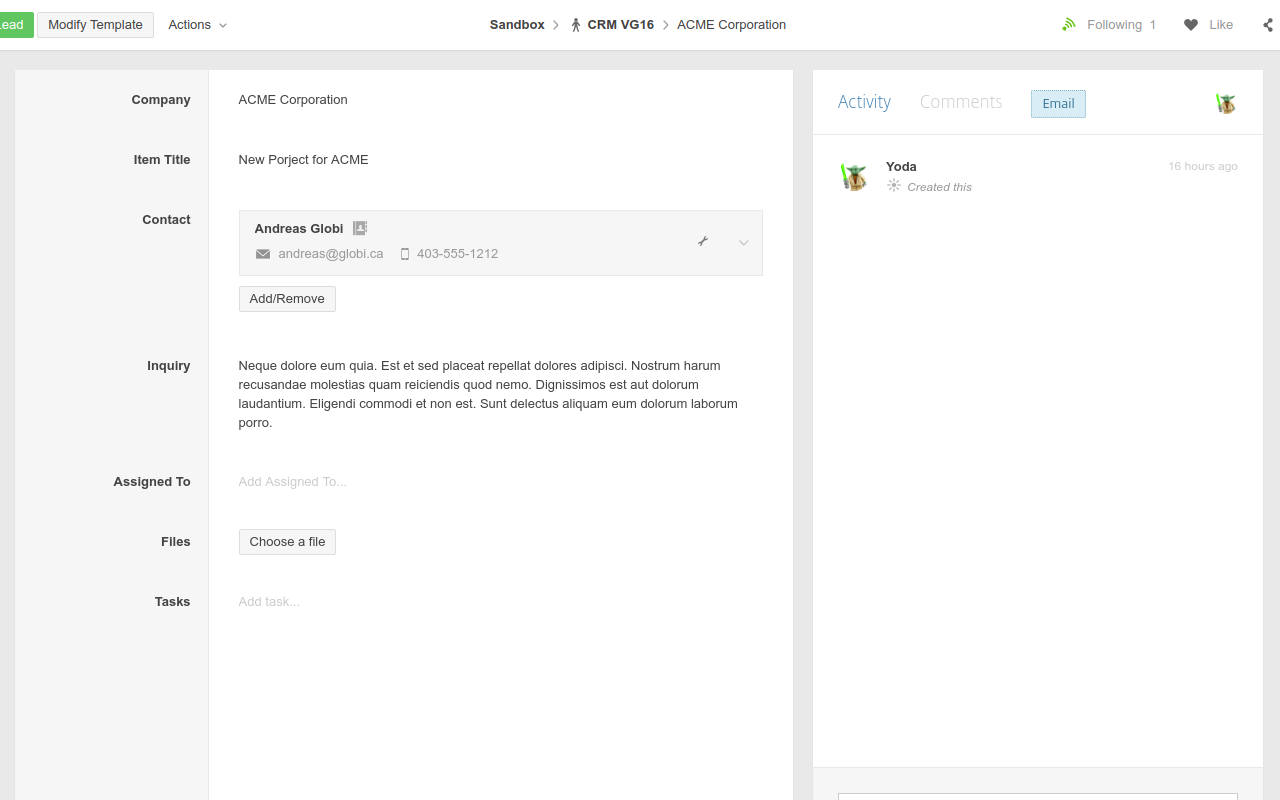
Task: Click the wrench icon on the contact card
Action: tap(703, 241)
